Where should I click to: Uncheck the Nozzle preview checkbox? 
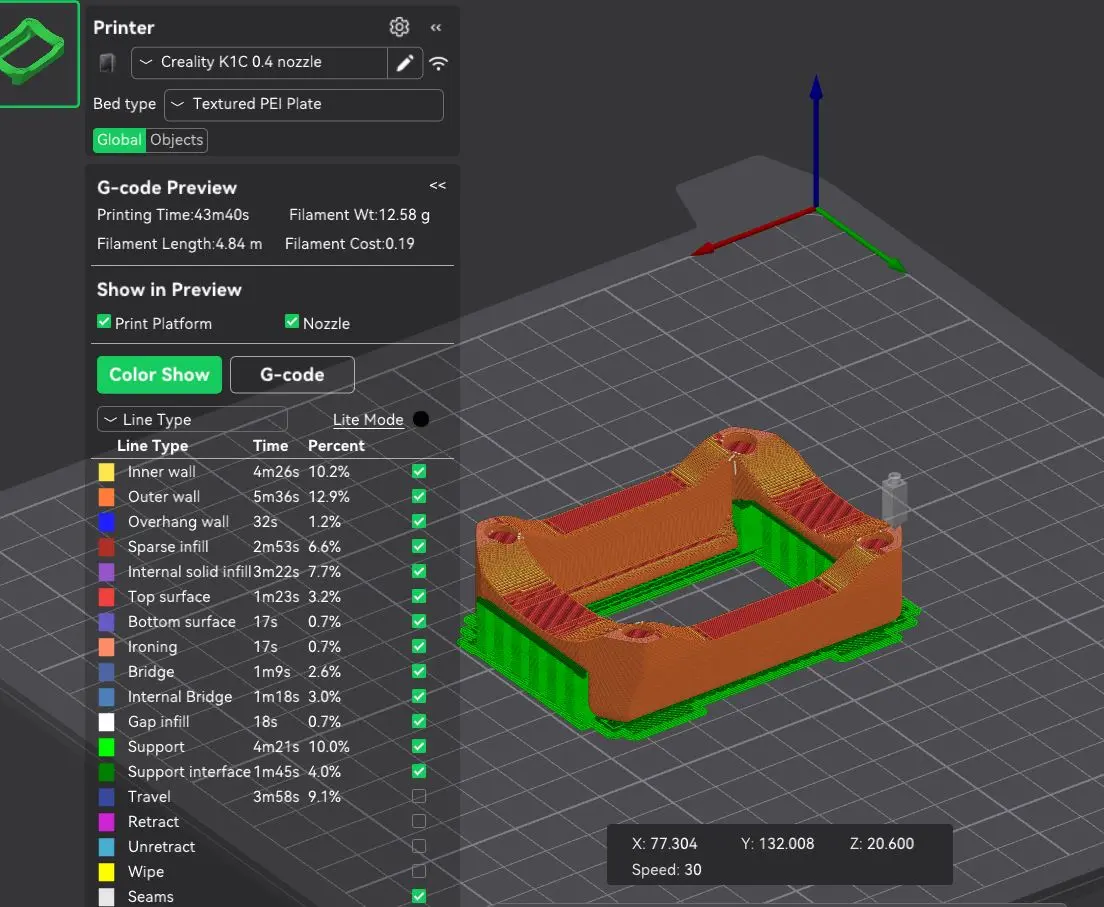point(291,322)
